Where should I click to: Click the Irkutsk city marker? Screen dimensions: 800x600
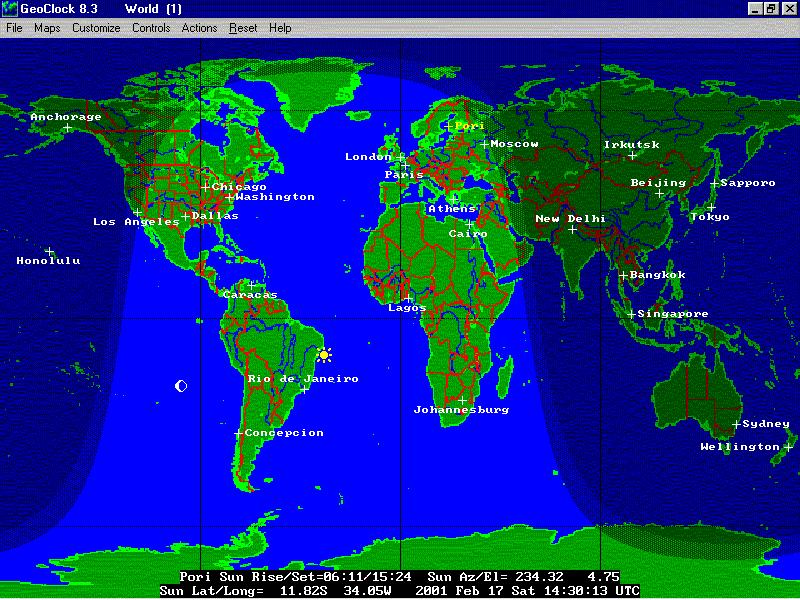(x=632, y=155)
